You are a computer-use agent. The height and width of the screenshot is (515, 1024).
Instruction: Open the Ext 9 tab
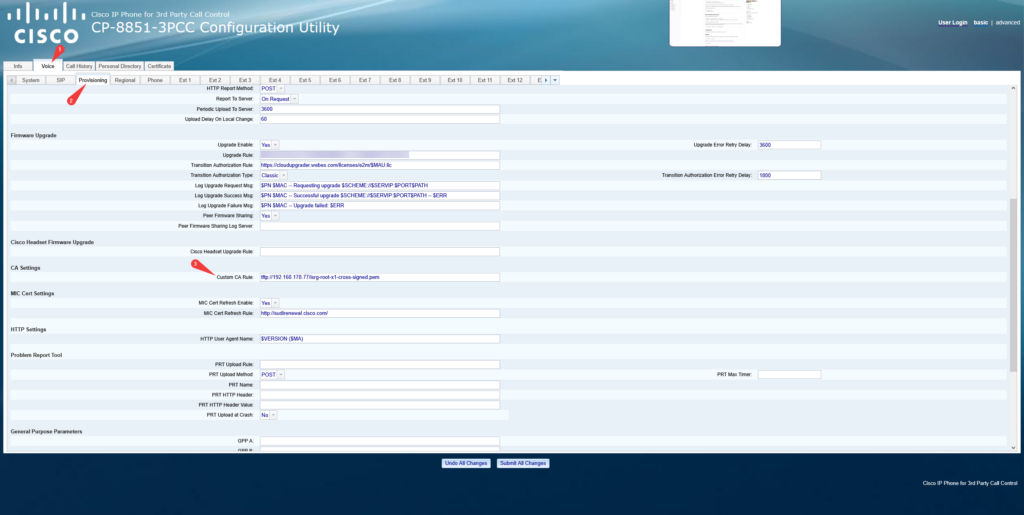425,80
